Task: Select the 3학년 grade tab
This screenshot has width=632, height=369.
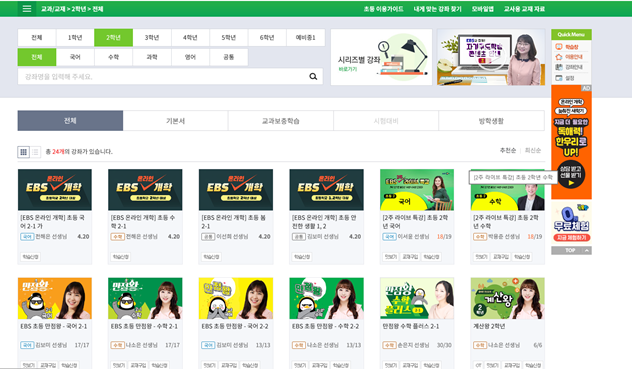Action: point(152,38)
